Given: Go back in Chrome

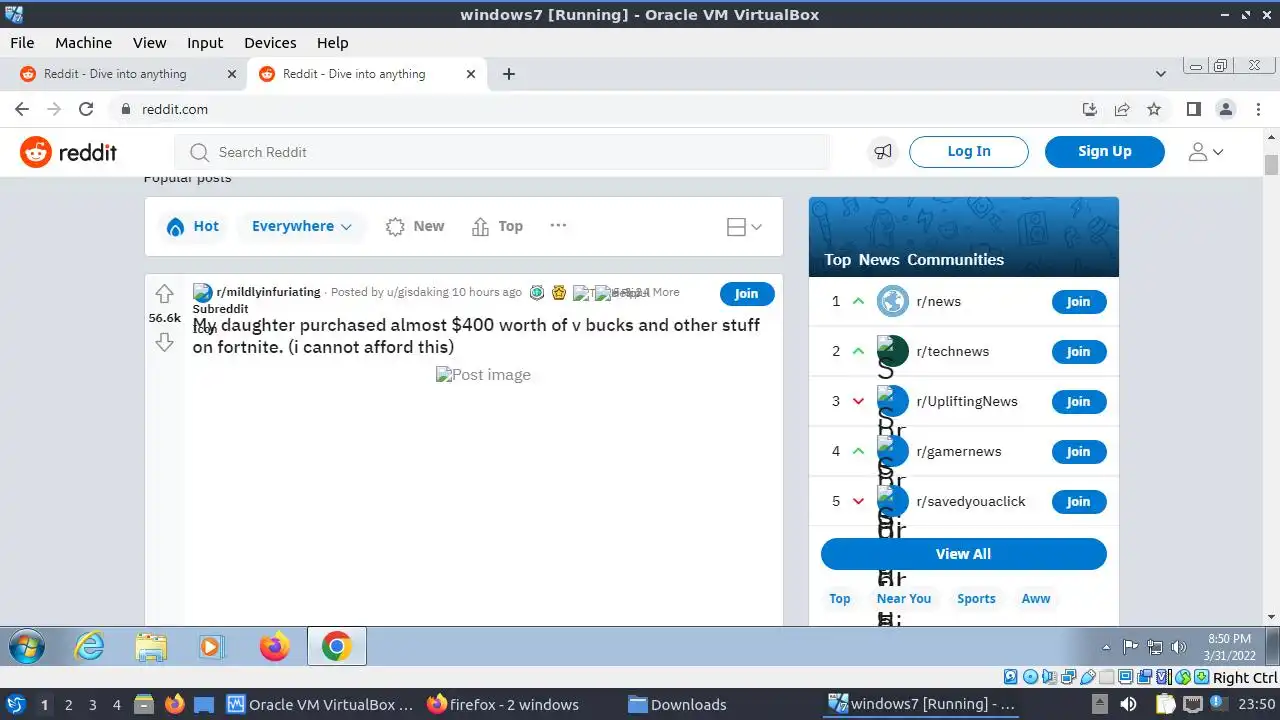Looking at the screenshot, I should pyautogui.click(x=22, y=109).
